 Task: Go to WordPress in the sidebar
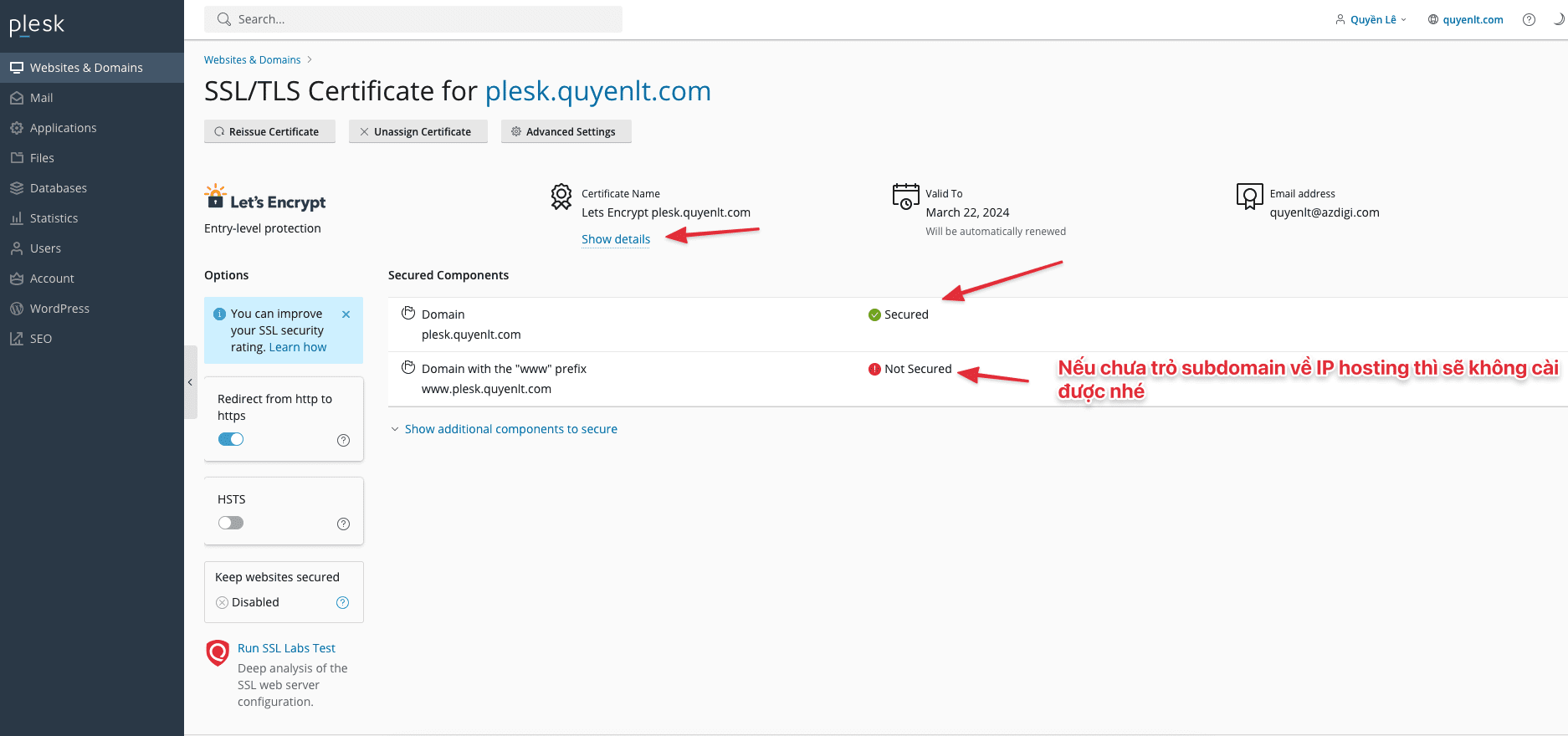59,309
